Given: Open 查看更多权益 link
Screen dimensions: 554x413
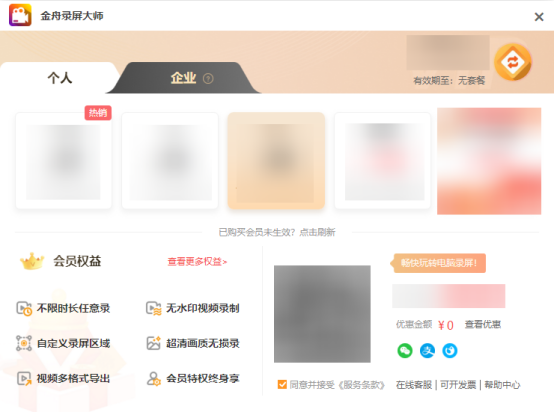Looking at the screenshot, I should [x=197, y=262].
